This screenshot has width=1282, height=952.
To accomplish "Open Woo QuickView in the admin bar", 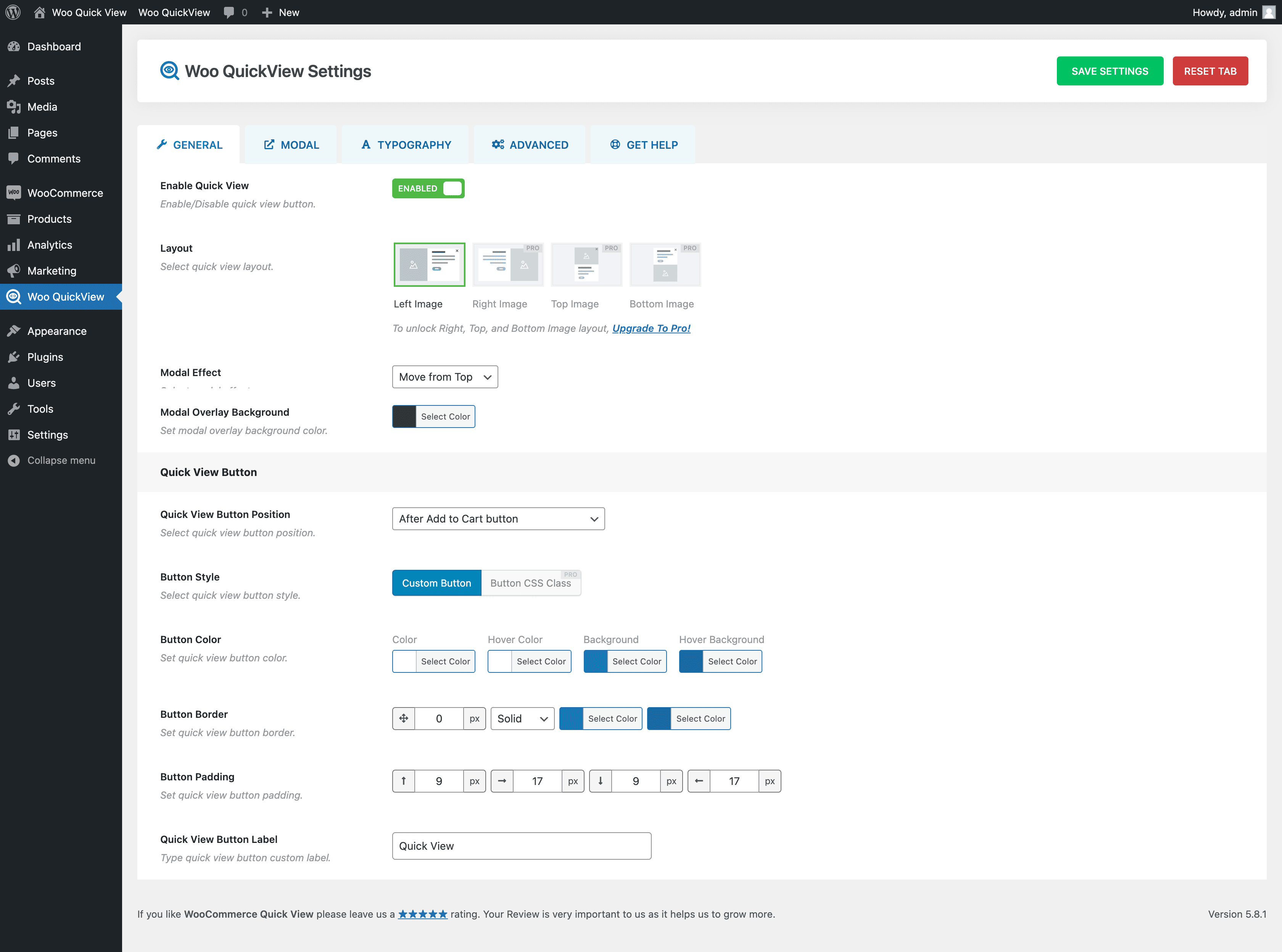I will [174, 12].
